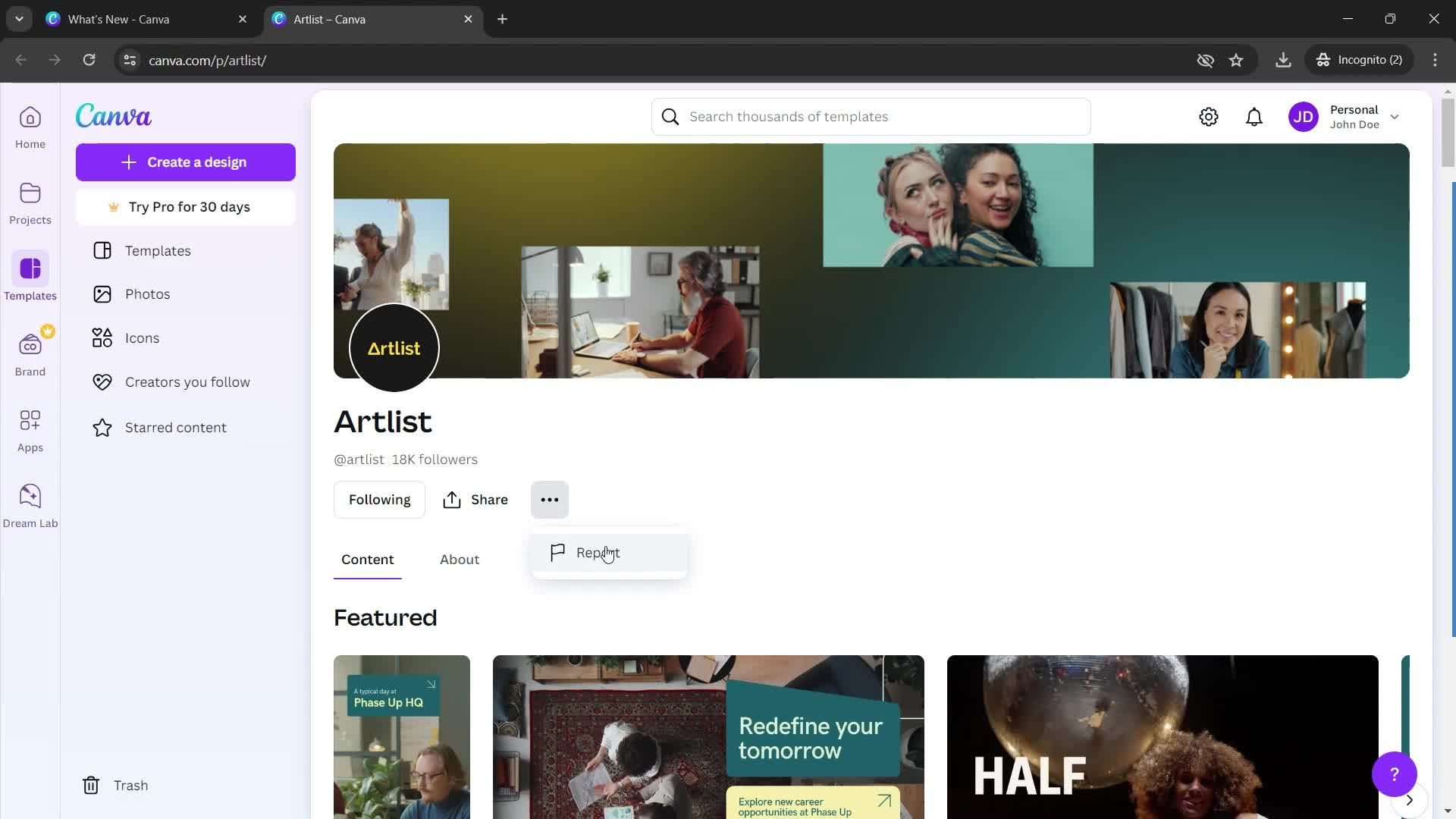Open the help question mark button
The height and width of the screenshot is (819, 1456).
tap(1394, 774)
